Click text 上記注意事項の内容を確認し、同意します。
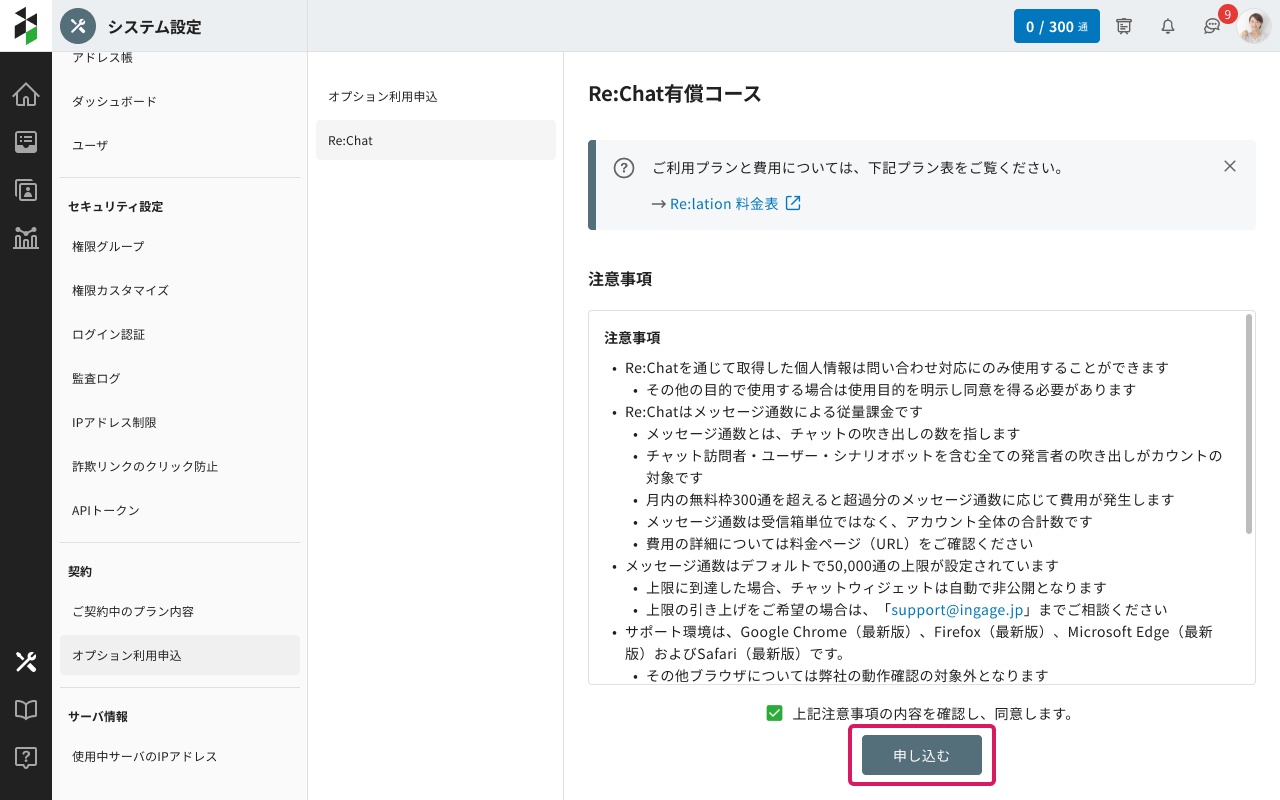1280x800 pixels. click(x=932, y=714)
